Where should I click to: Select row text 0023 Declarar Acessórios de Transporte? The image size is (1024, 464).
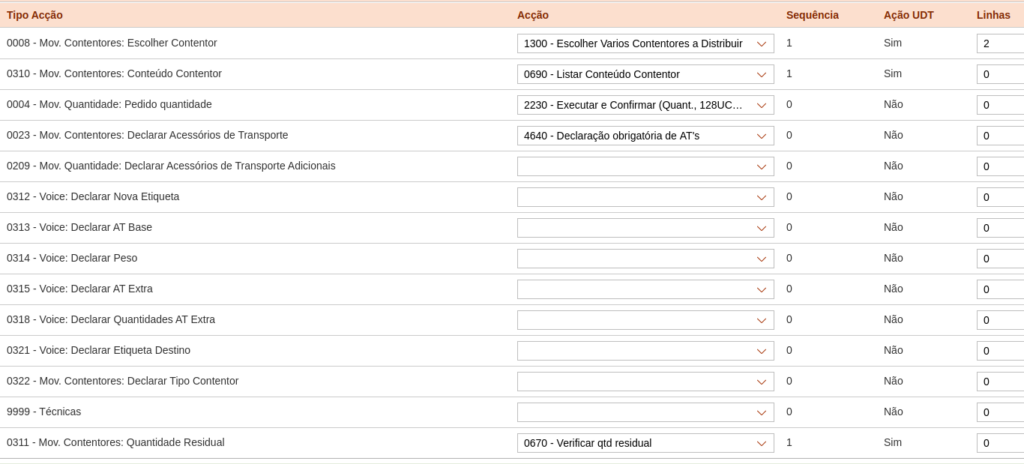click(x=147, y=135)
